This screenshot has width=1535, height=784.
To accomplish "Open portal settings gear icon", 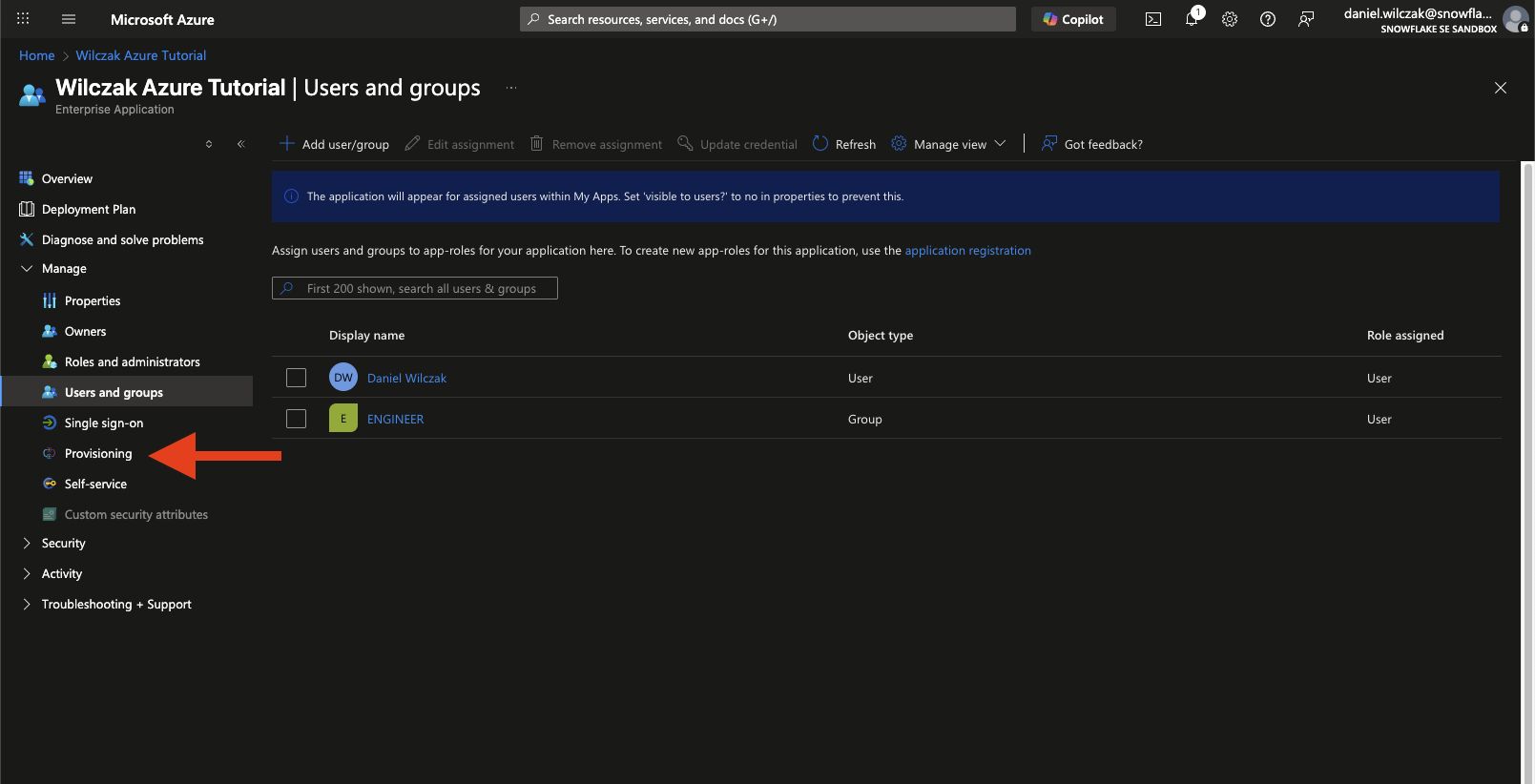I will point(1230,19).
